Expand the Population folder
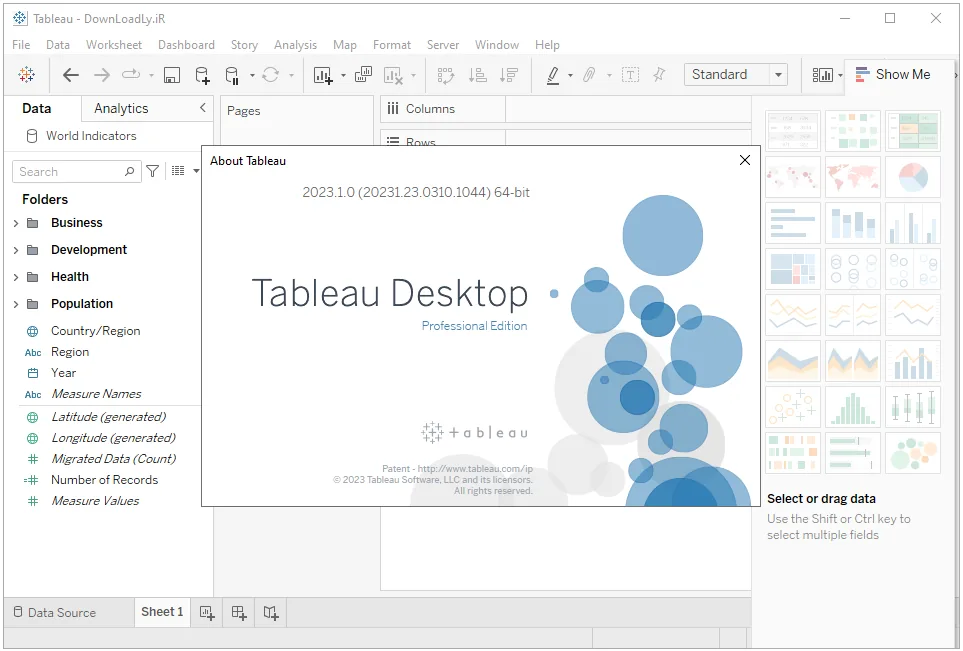The image size is (963, 651). (16, 305)
